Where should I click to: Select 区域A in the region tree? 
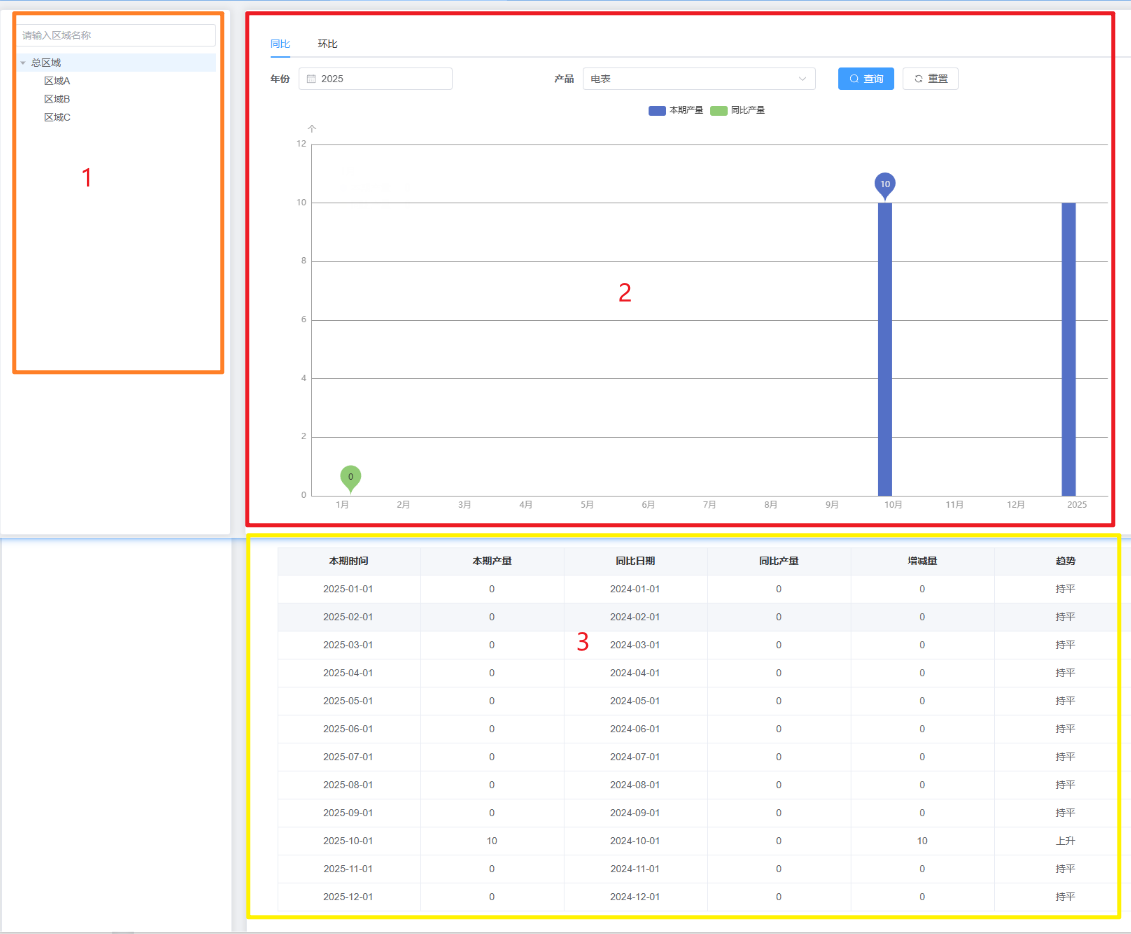pyautogui.click(x=57, y=81)
